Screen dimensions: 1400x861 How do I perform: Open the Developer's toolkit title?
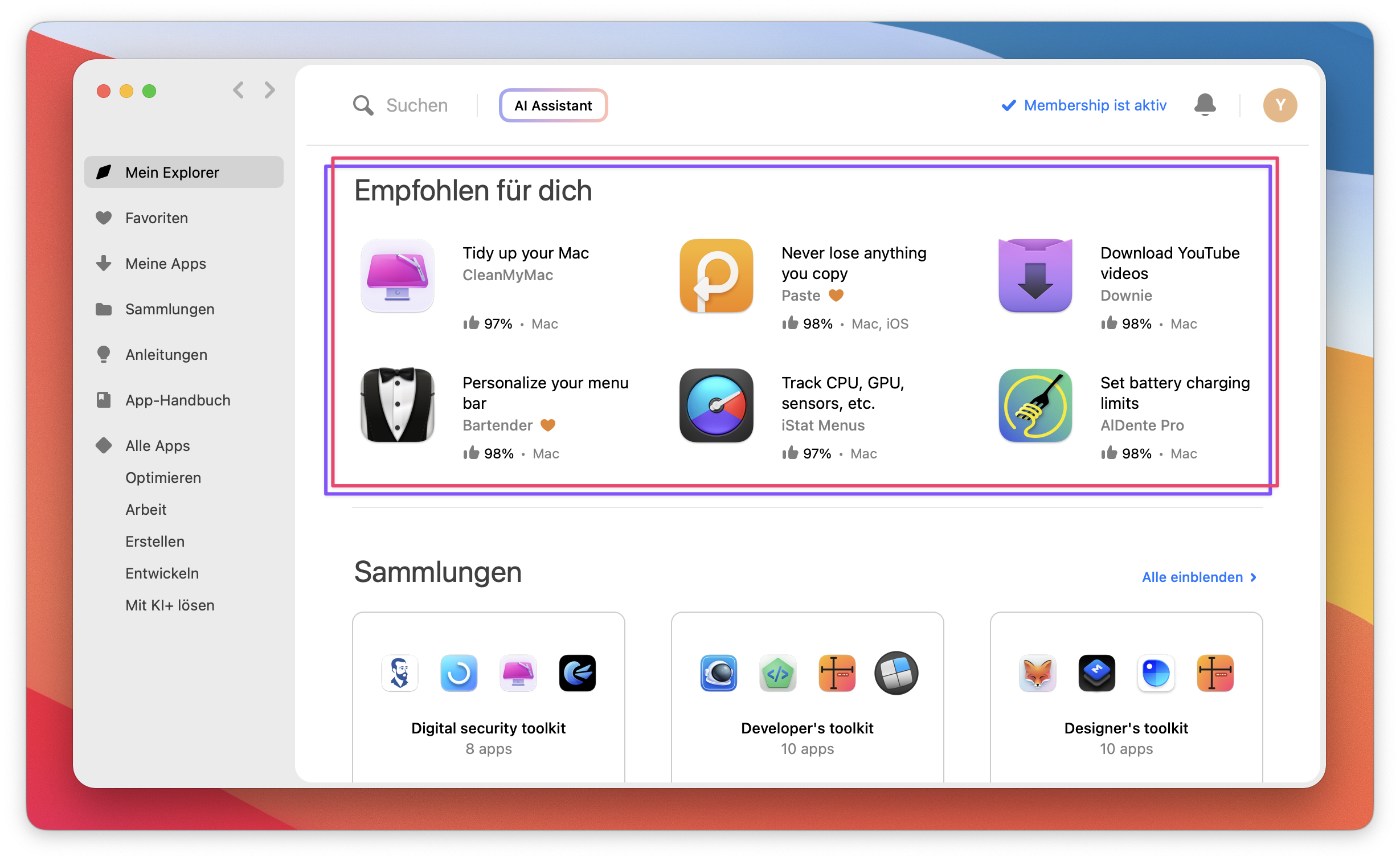point(807,728)
